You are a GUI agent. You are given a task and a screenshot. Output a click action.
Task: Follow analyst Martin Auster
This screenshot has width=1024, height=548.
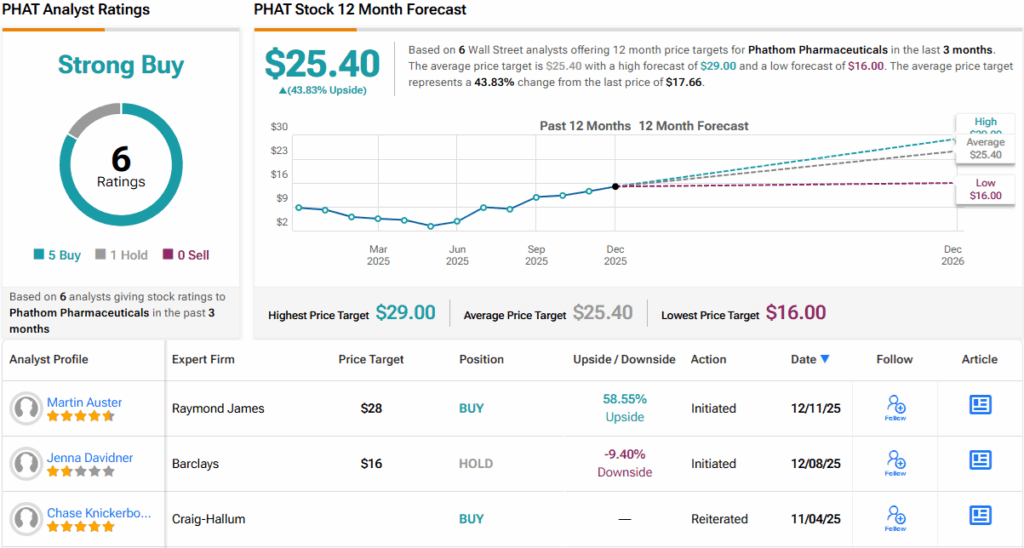(895, 406)
